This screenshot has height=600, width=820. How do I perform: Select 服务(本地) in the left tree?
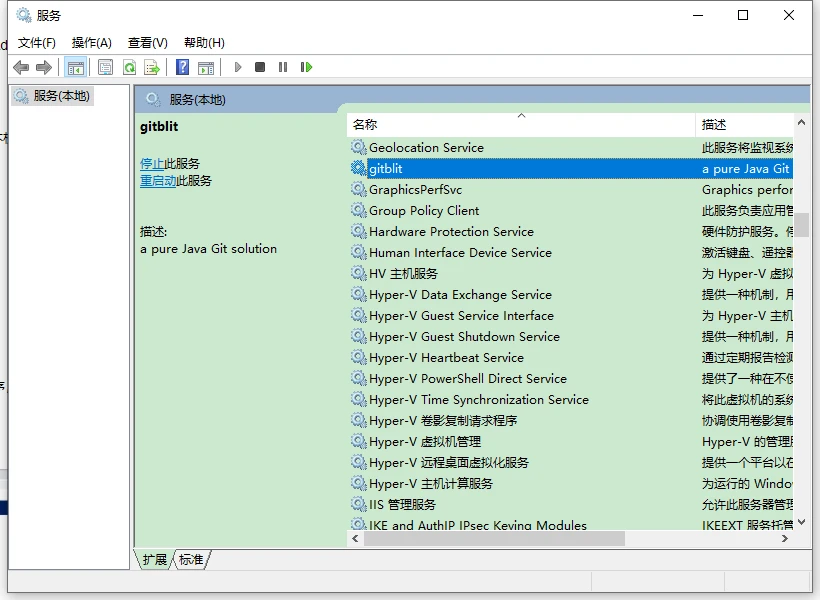[x=61, y=96]
